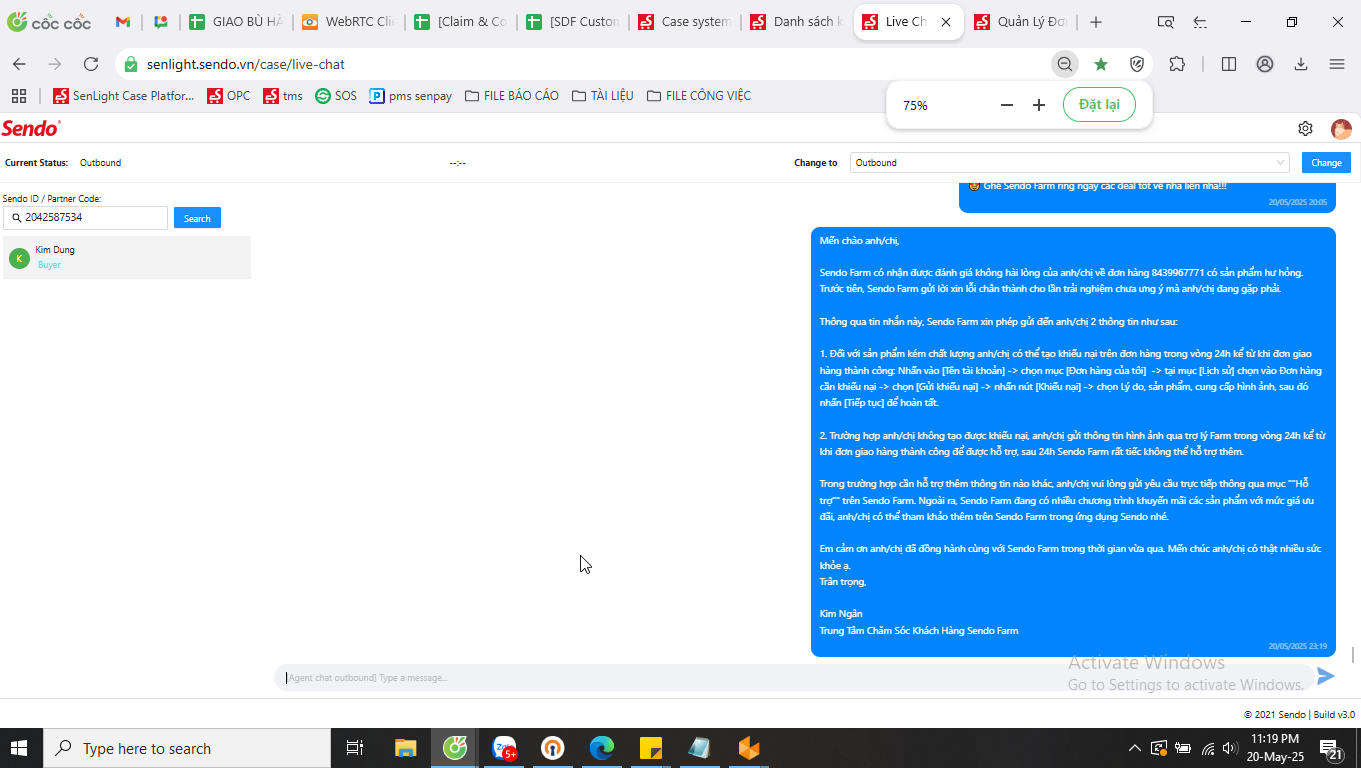
Task: Click the agent chat message input box
Action: [x=794, y=677]
